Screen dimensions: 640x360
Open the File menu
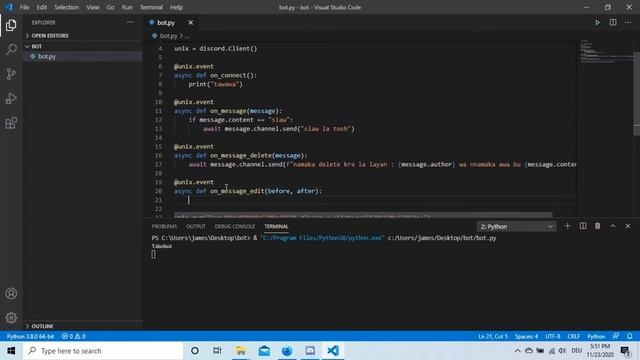(x=24, y=7)
